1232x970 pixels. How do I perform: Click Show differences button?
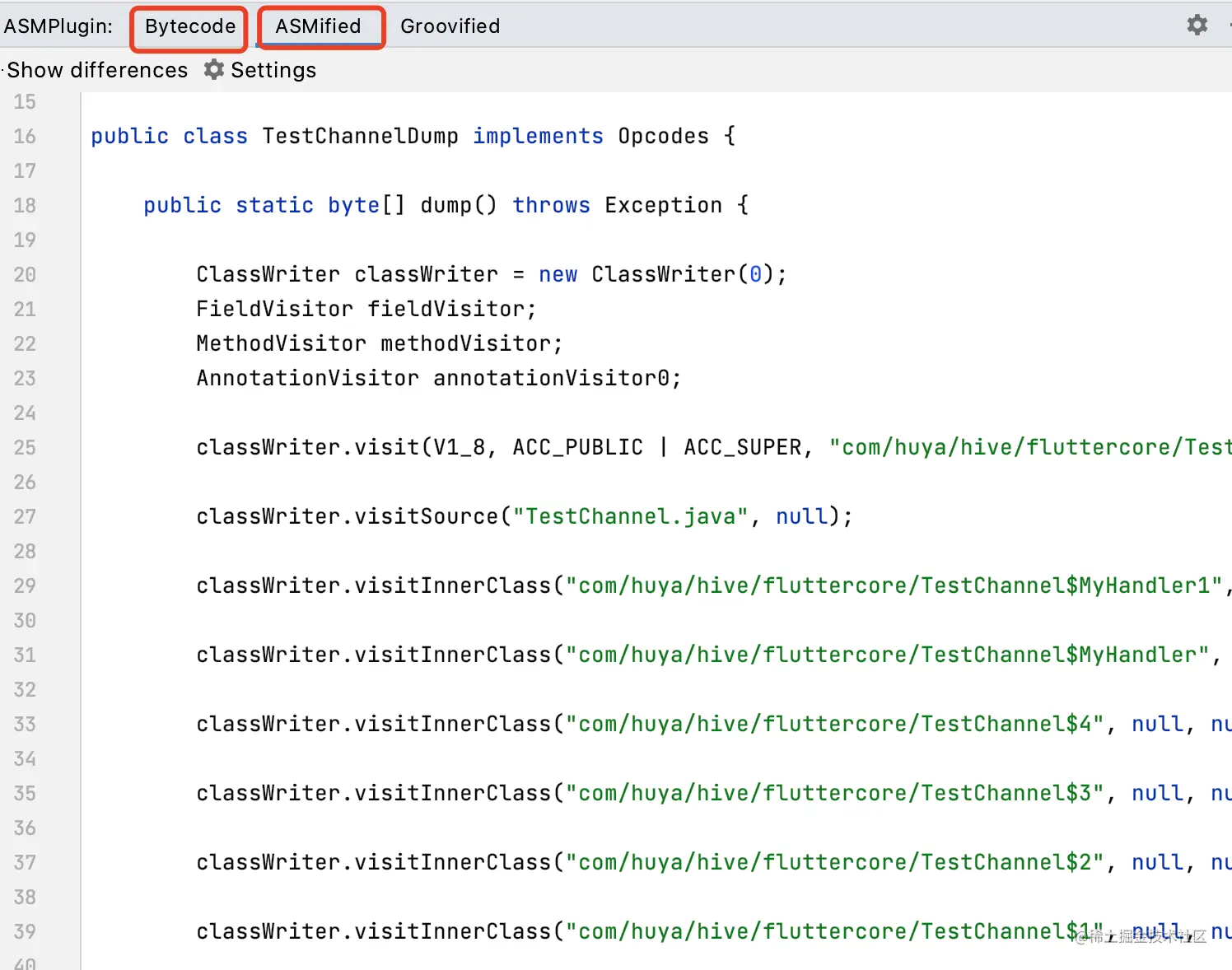pyautogui.click(x=97, y=70)
